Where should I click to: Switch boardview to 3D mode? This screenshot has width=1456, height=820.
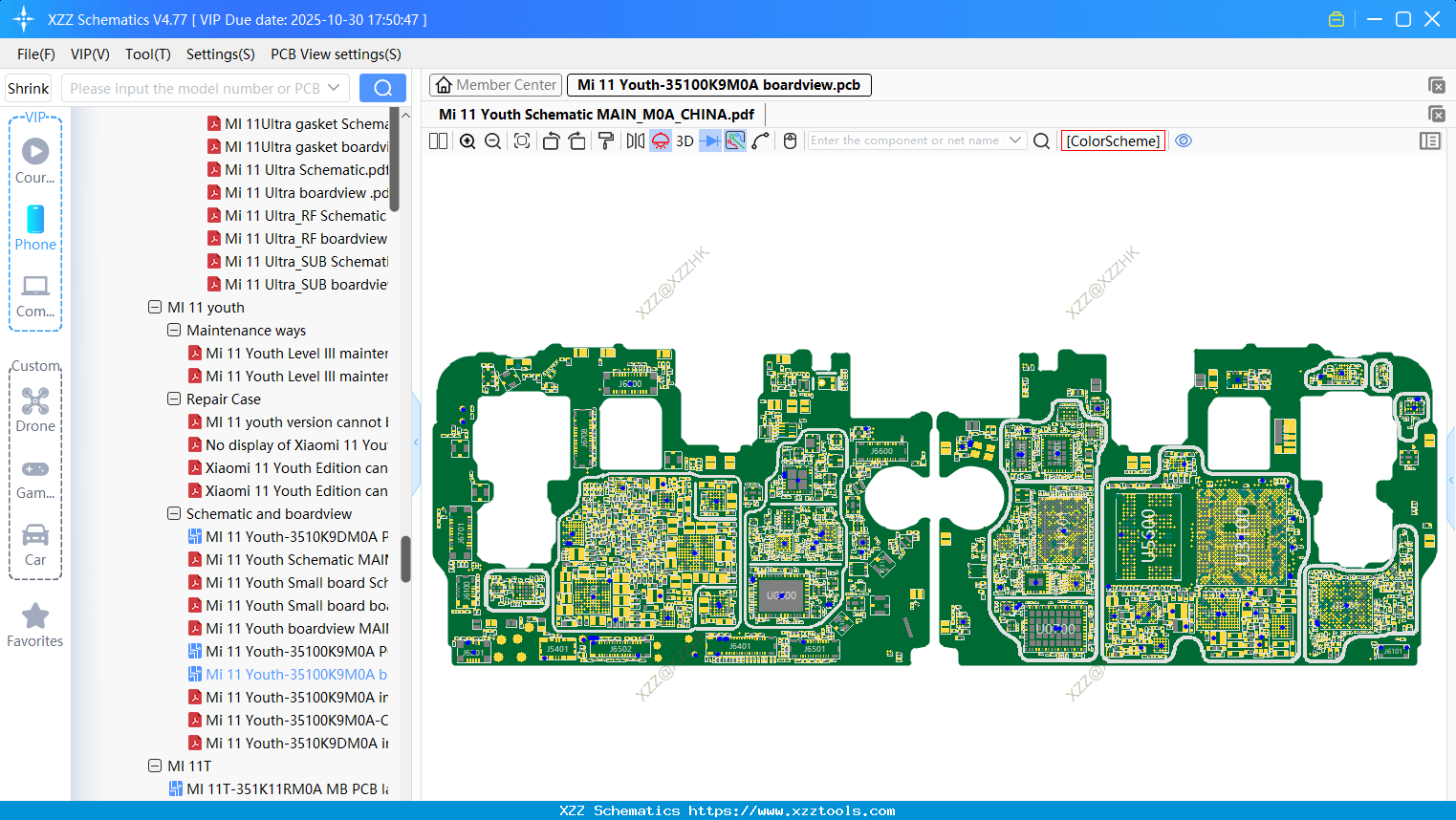pos(683,140)
